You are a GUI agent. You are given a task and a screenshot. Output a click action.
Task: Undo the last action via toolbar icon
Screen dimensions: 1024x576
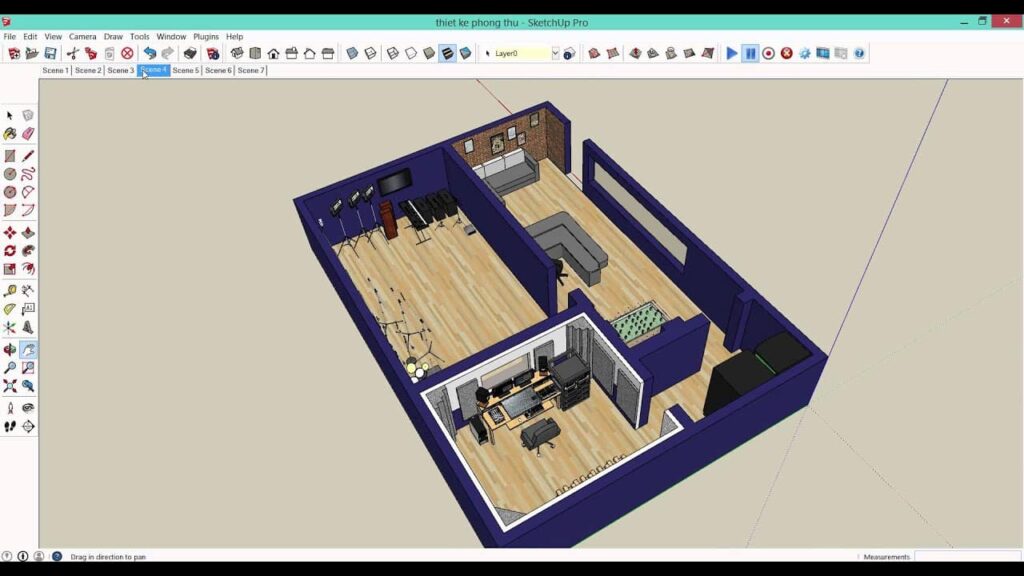[x=150, y=52]
